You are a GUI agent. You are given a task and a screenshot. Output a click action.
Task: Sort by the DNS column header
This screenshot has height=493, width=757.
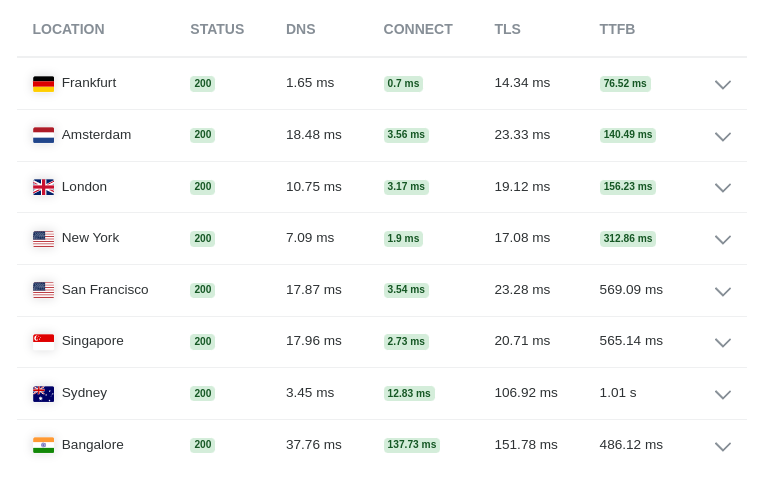(300, 29)
